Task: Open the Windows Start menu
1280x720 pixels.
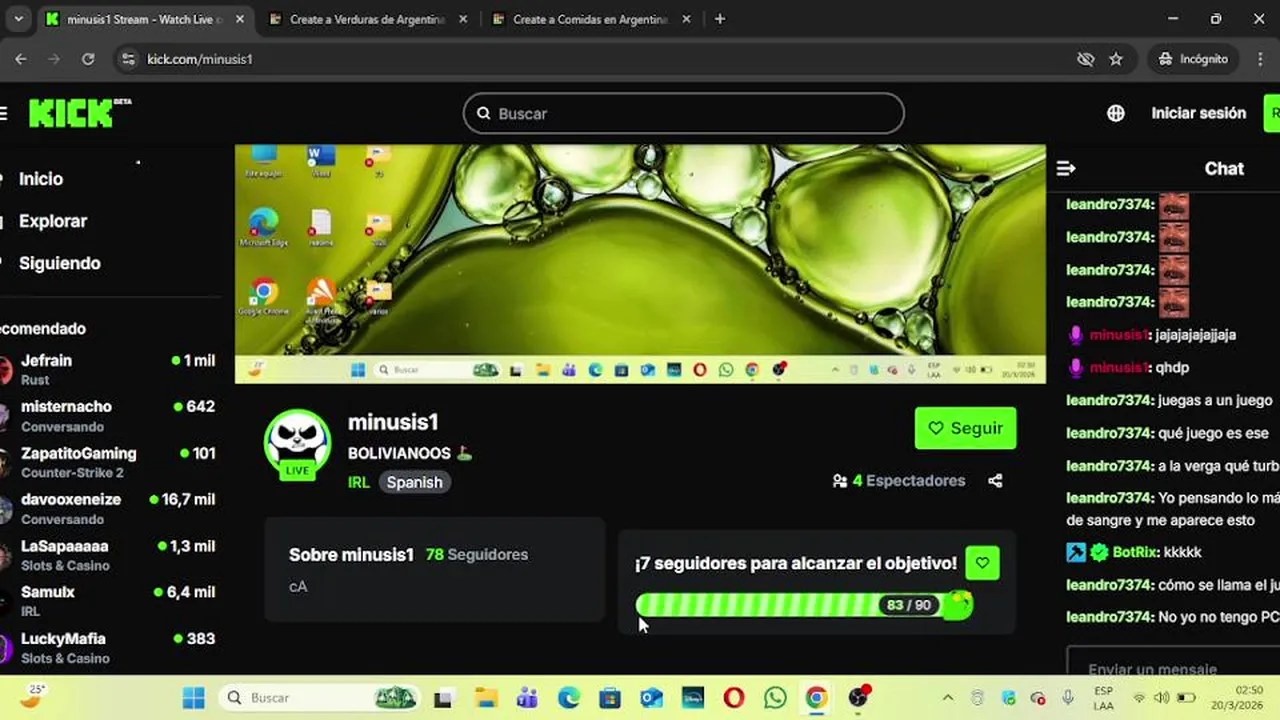Action: [x=193, y=698]
